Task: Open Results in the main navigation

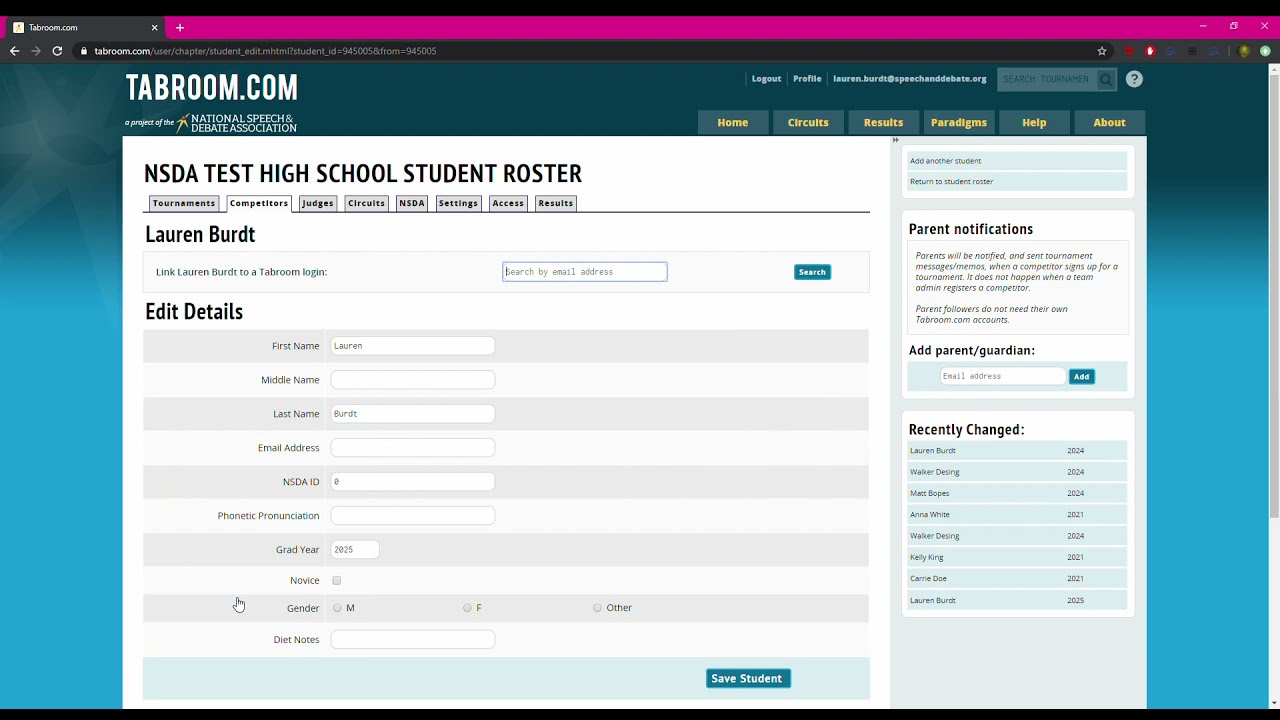Action: (x=883, y=122)
